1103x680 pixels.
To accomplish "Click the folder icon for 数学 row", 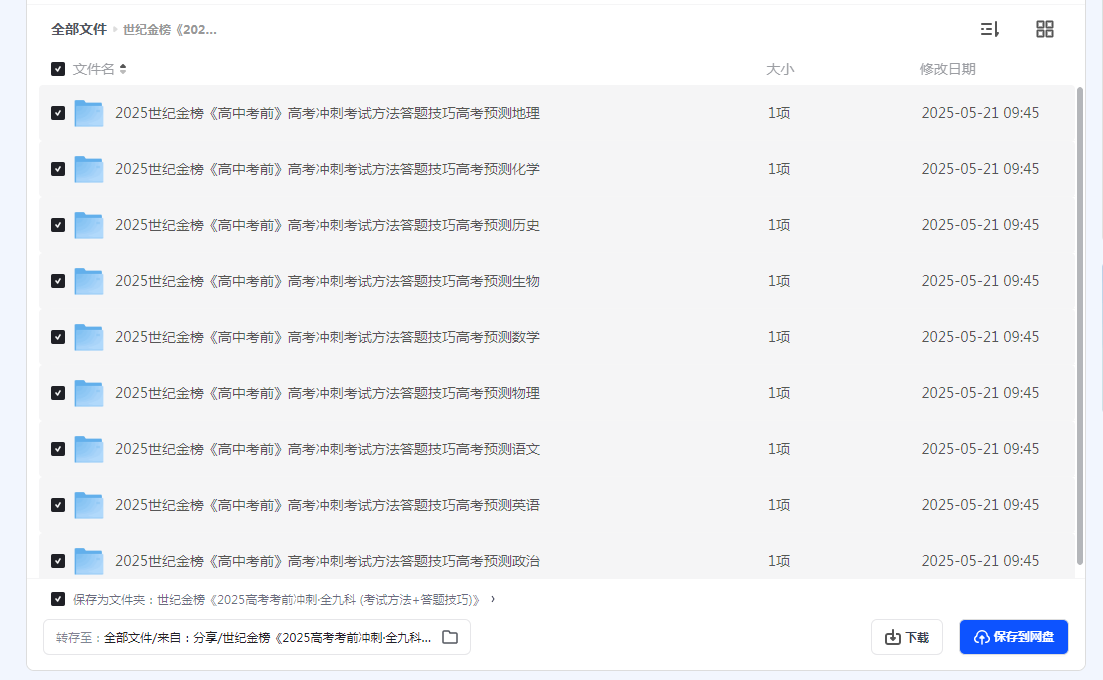I will (89, 337).
